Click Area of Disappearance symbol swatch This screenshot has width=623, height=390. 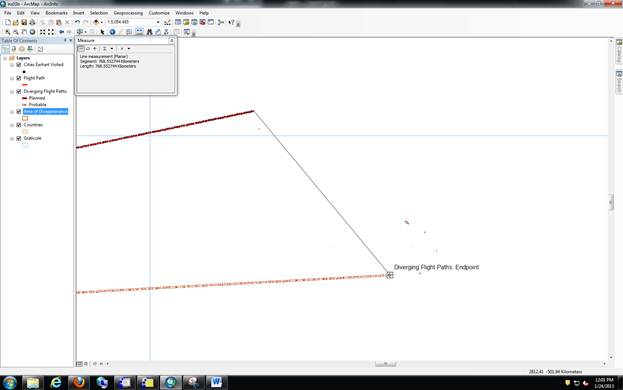click(25, 118)
